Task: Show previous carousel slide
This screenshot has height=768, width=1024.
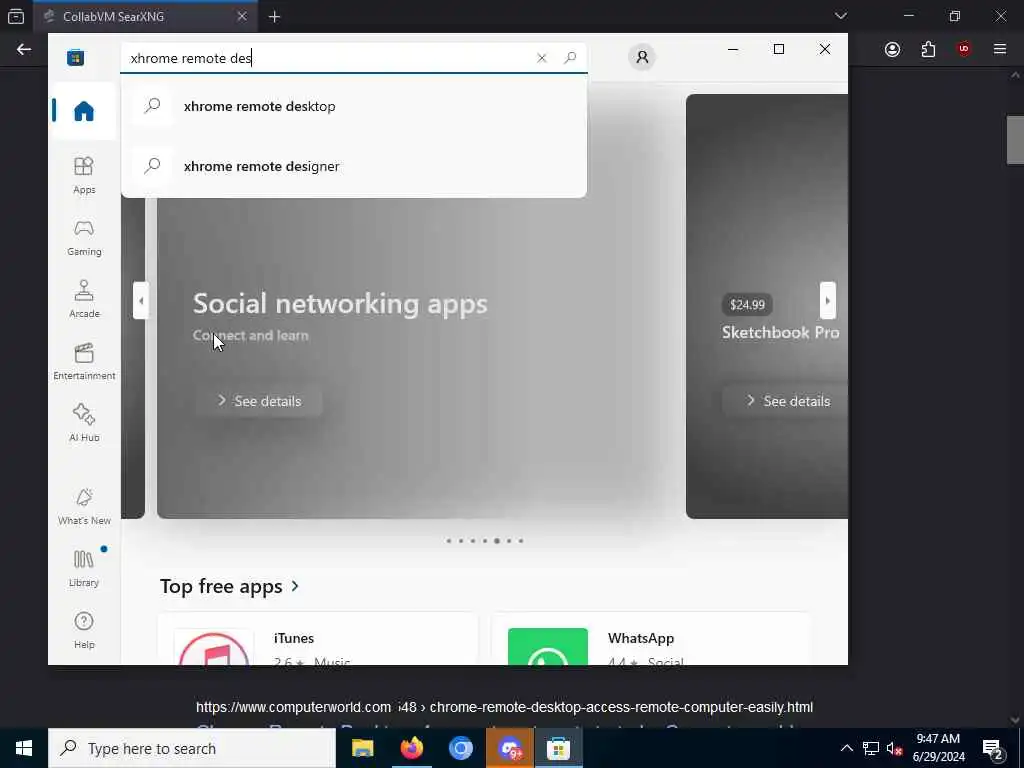Action: (140, 300)
